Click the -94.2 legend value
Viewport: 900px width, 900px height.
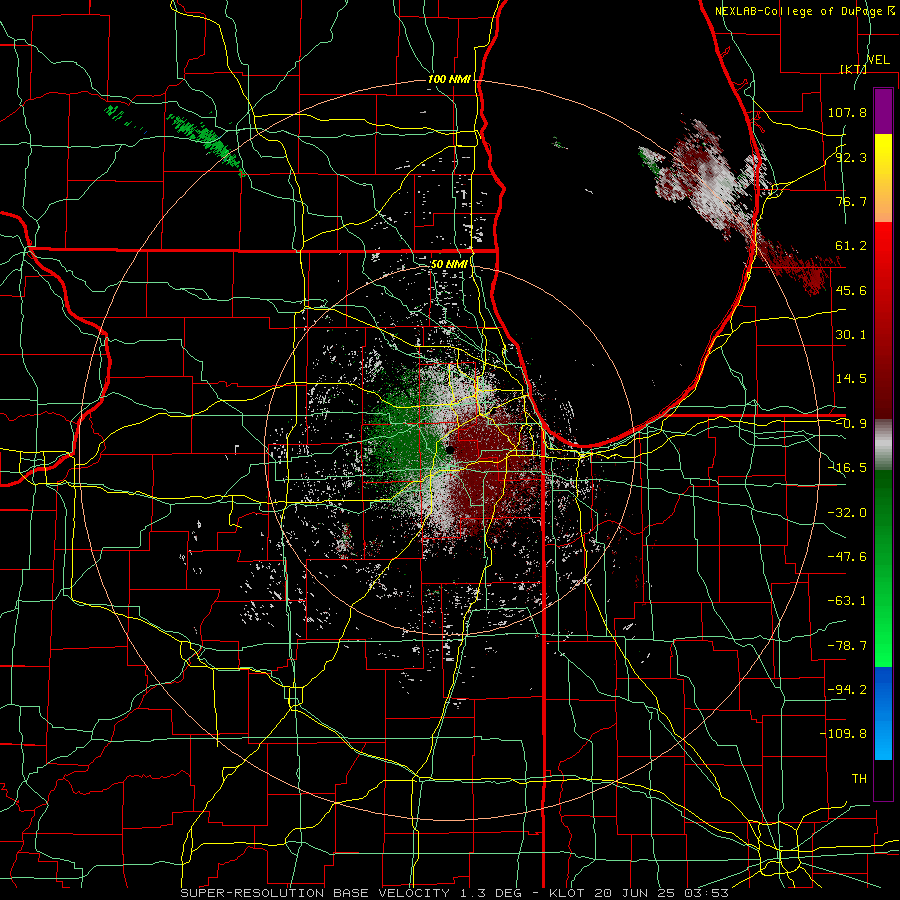click(847, 690)
